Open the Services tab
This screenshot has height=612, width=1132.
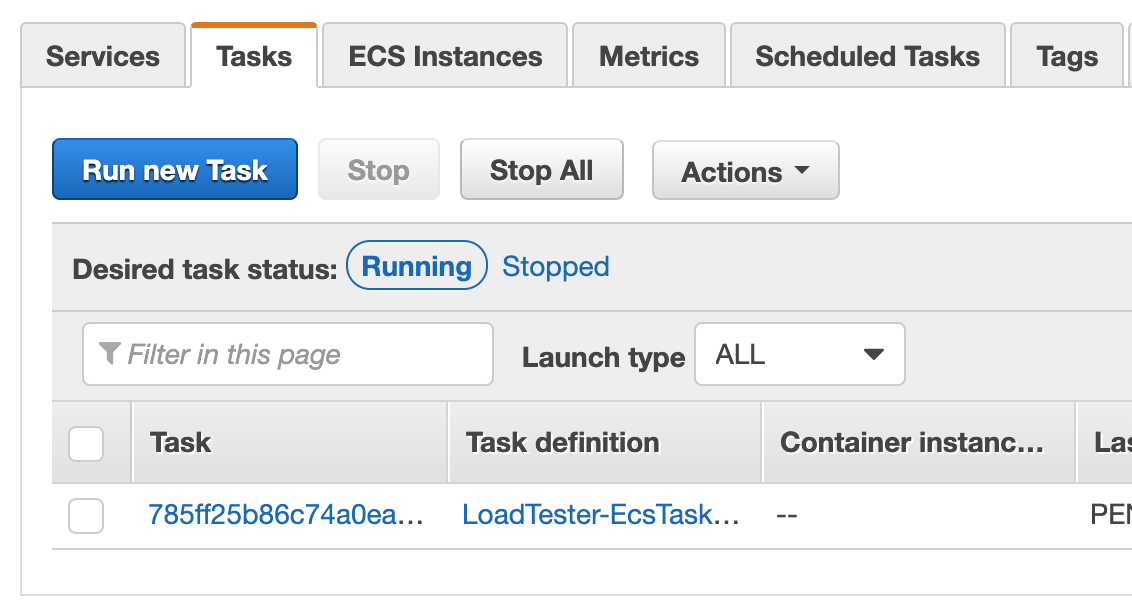coord(103,56)
